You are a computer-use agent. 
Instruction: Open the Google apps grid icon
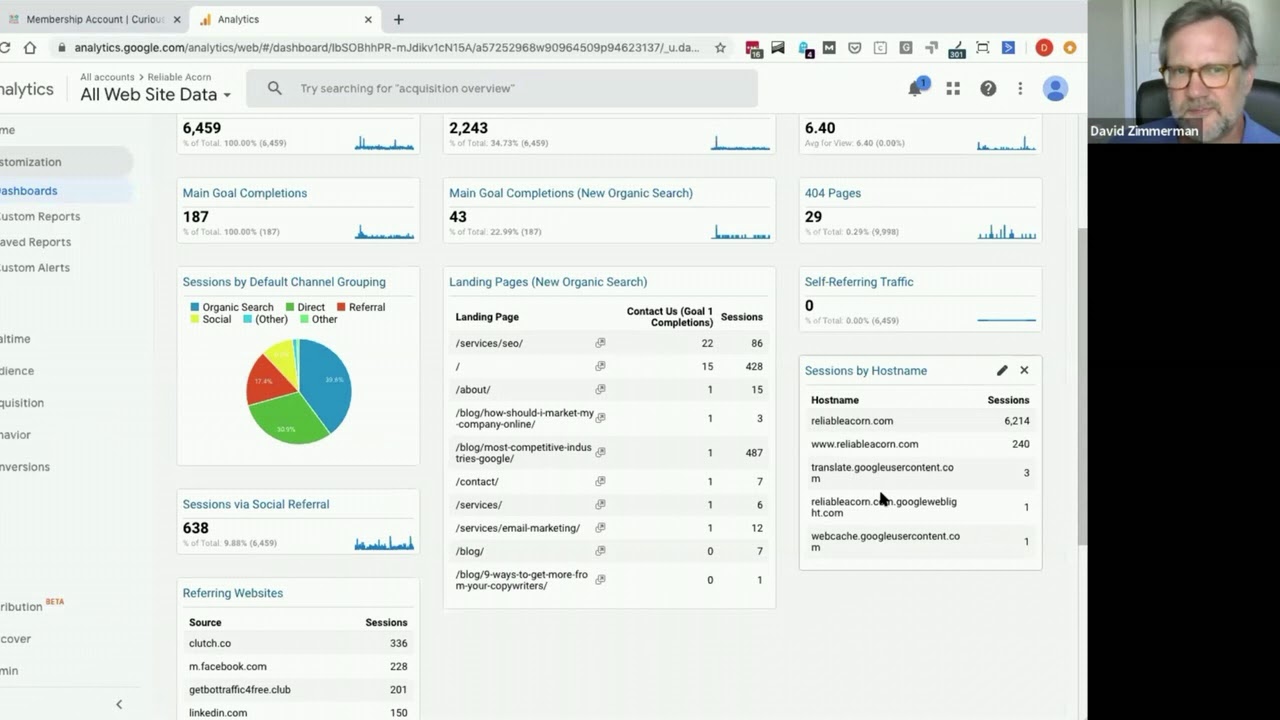coord(953,89)
